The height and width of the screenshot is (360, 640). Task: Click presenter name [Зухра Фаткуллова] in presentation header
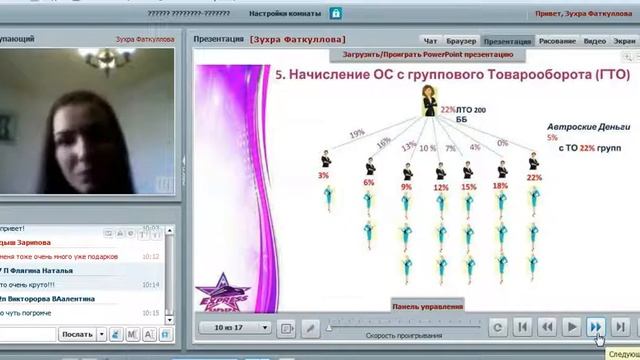[x=298, y=40]
